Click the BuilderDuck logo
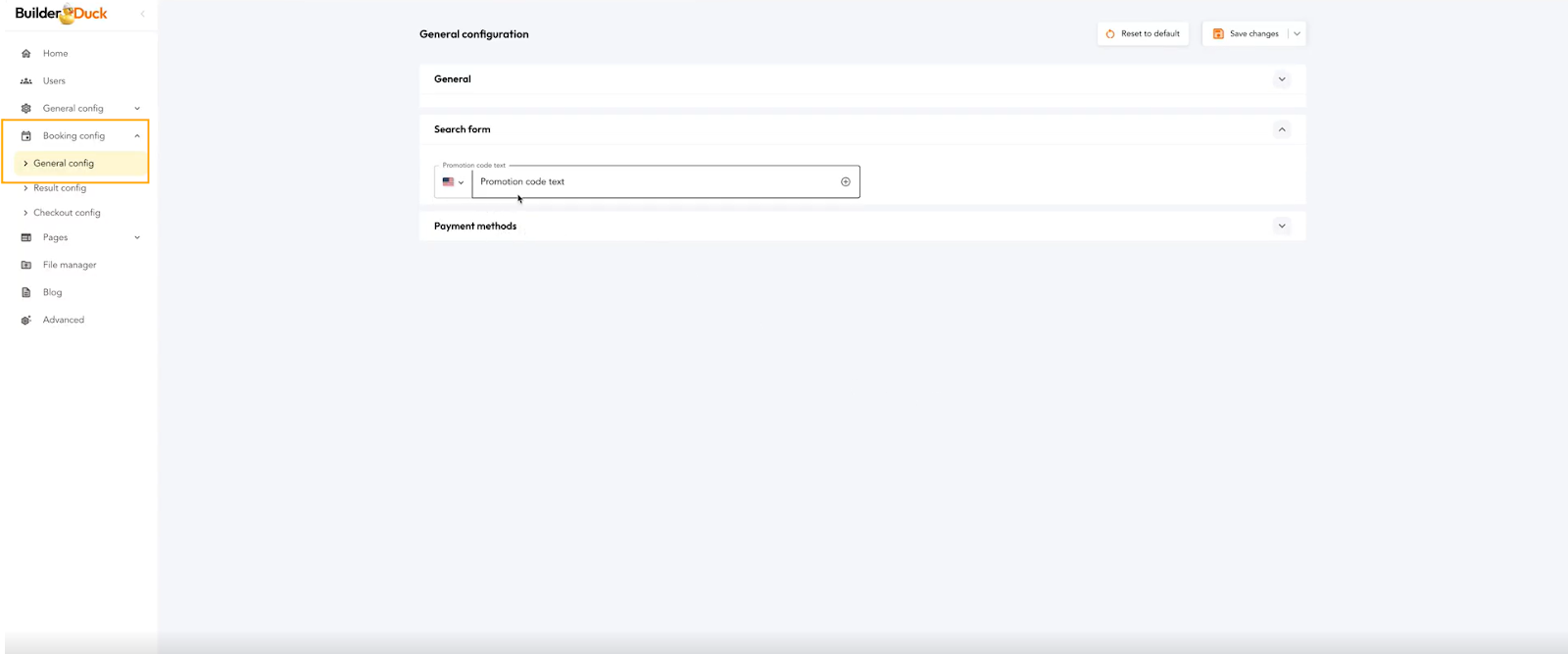Screen dimensions: 1568x654 61,14
